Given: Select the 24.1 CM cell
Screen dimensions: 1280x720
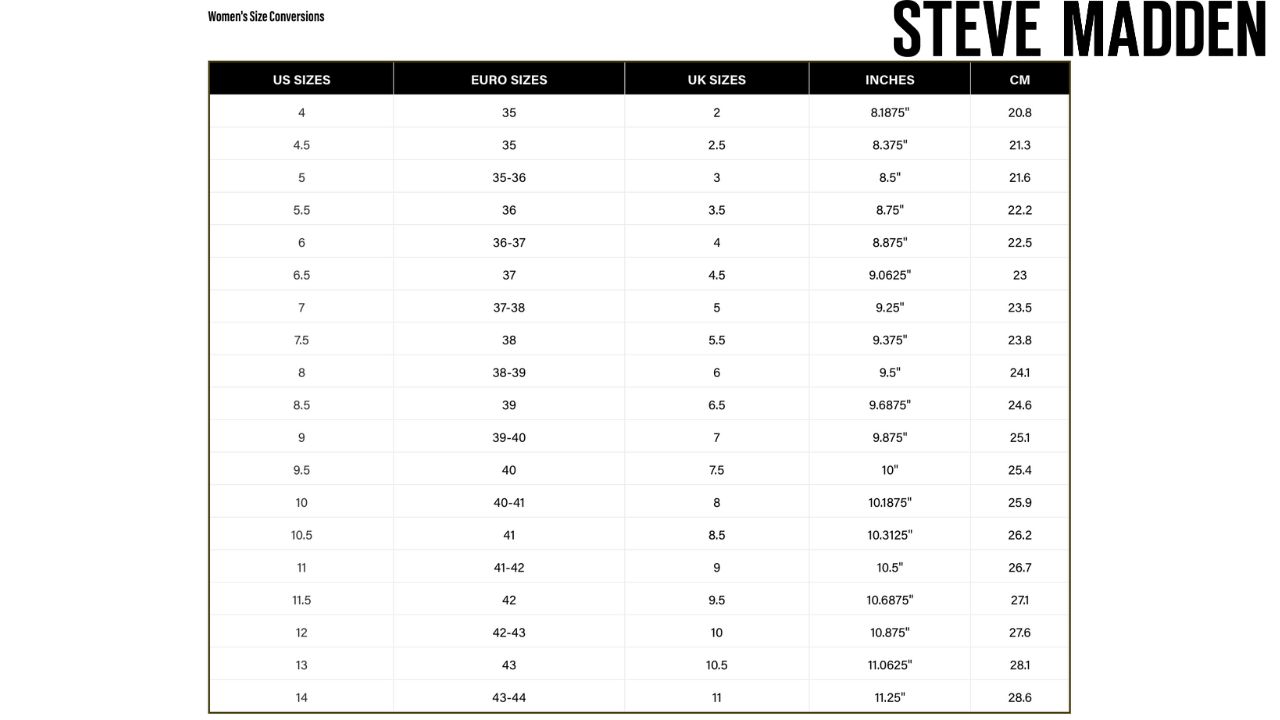Looking at the screenshot, I should tap(1020, 372).
